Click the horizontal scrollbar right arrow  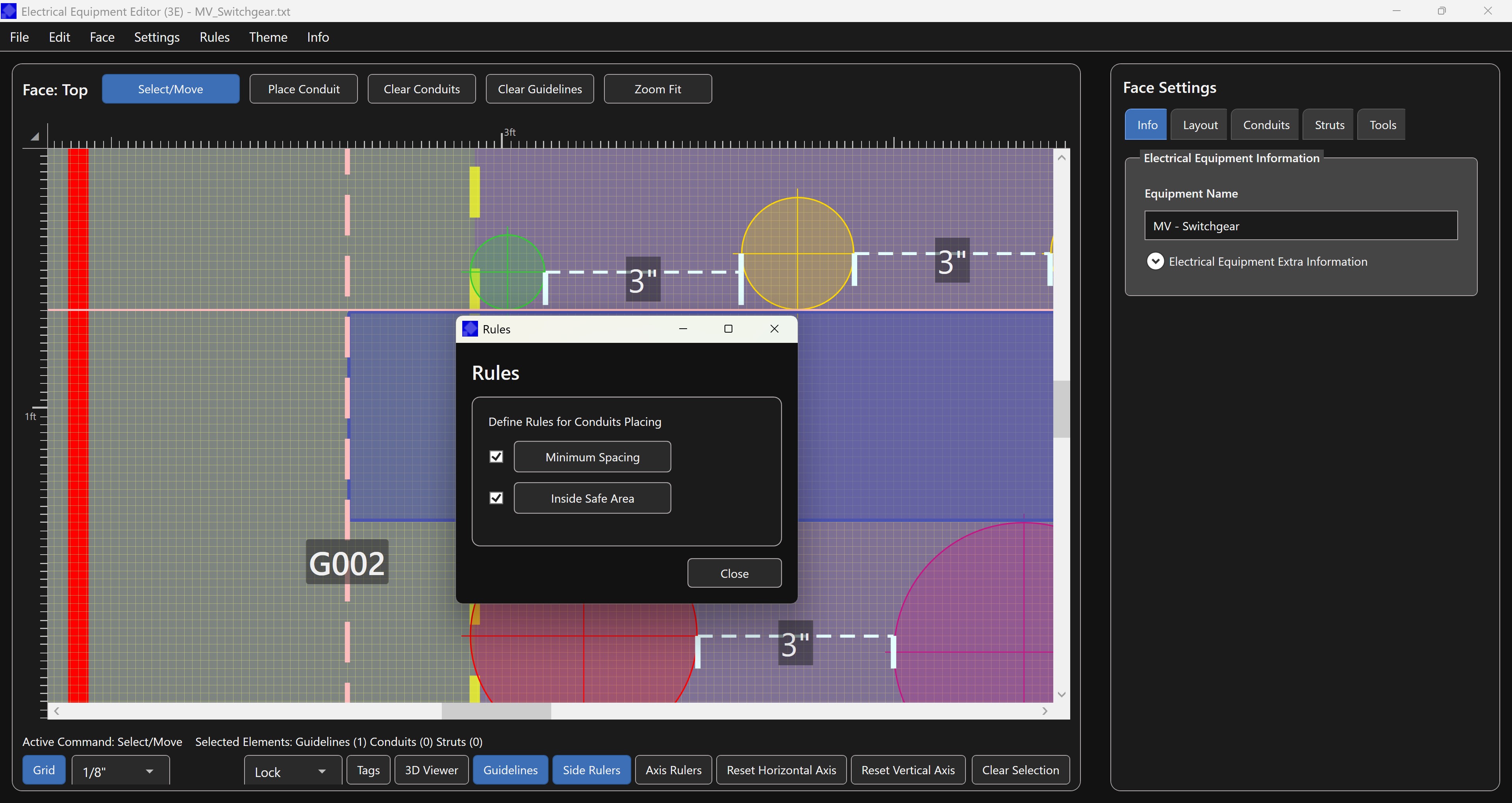[x=1045, y=711]
